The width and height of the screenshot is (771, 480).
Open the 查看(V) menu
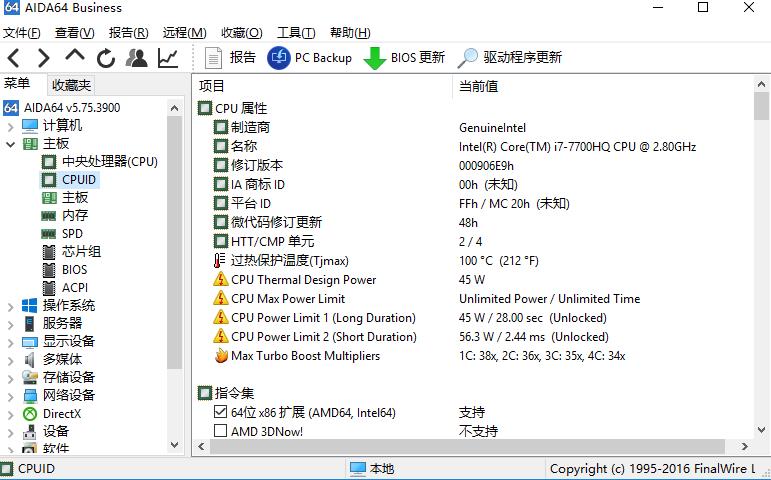tap(75, 33)
